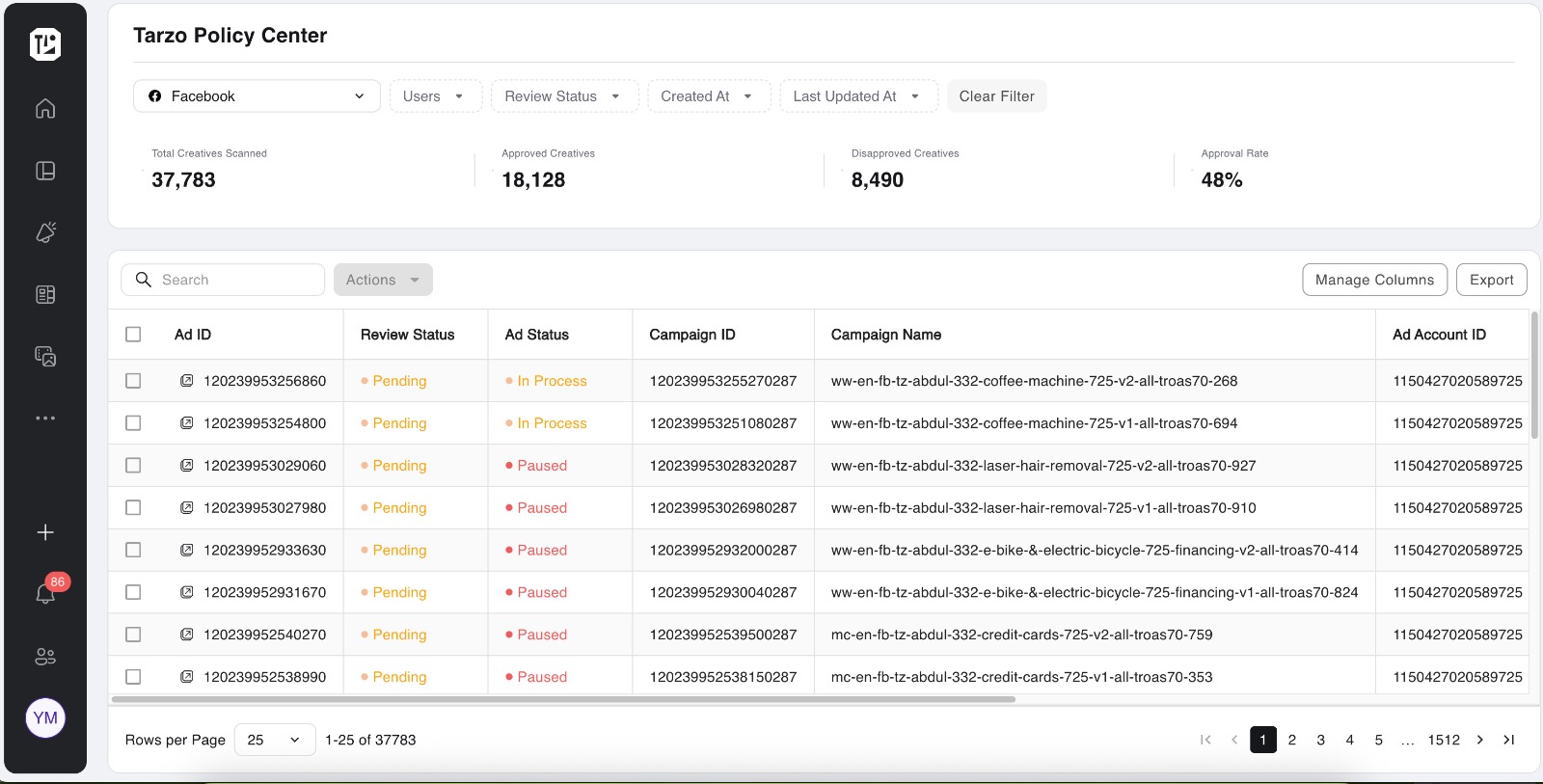Toggle the select-all checkbox in table header
Screen dimensions: 1543x784
click(133, 335)
